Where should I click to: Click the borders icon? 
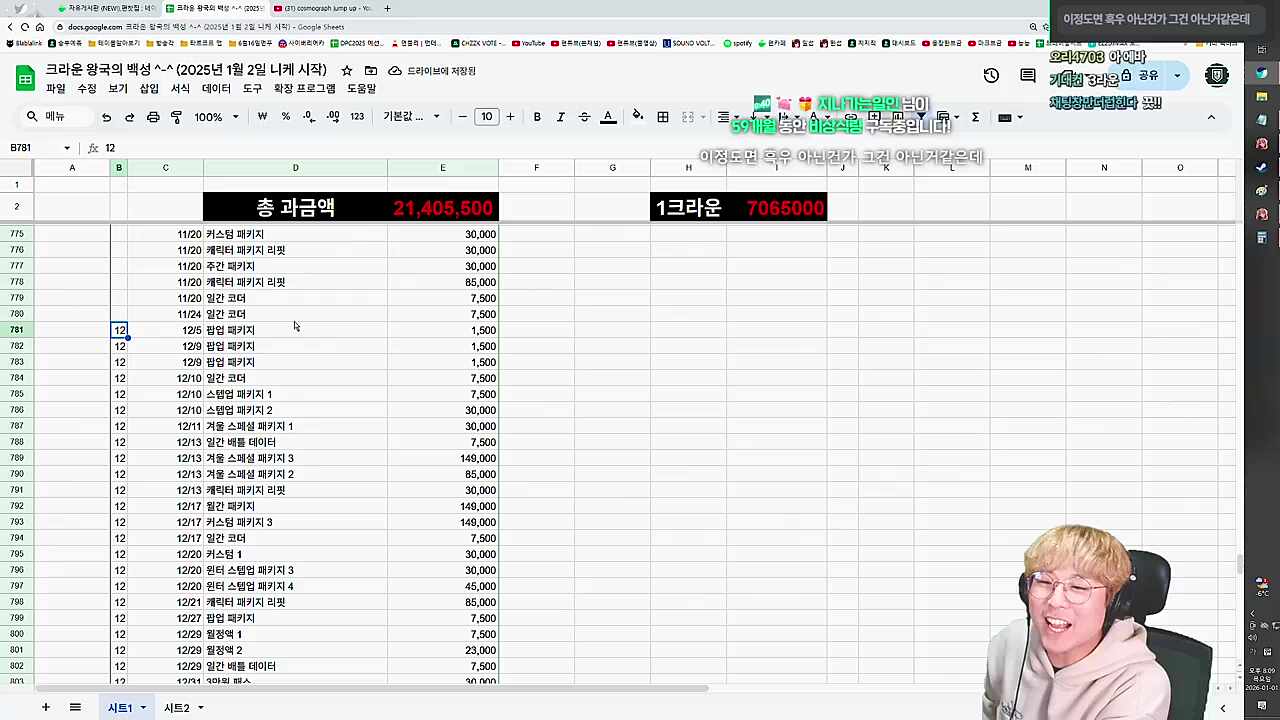click(x=663, y=117)
